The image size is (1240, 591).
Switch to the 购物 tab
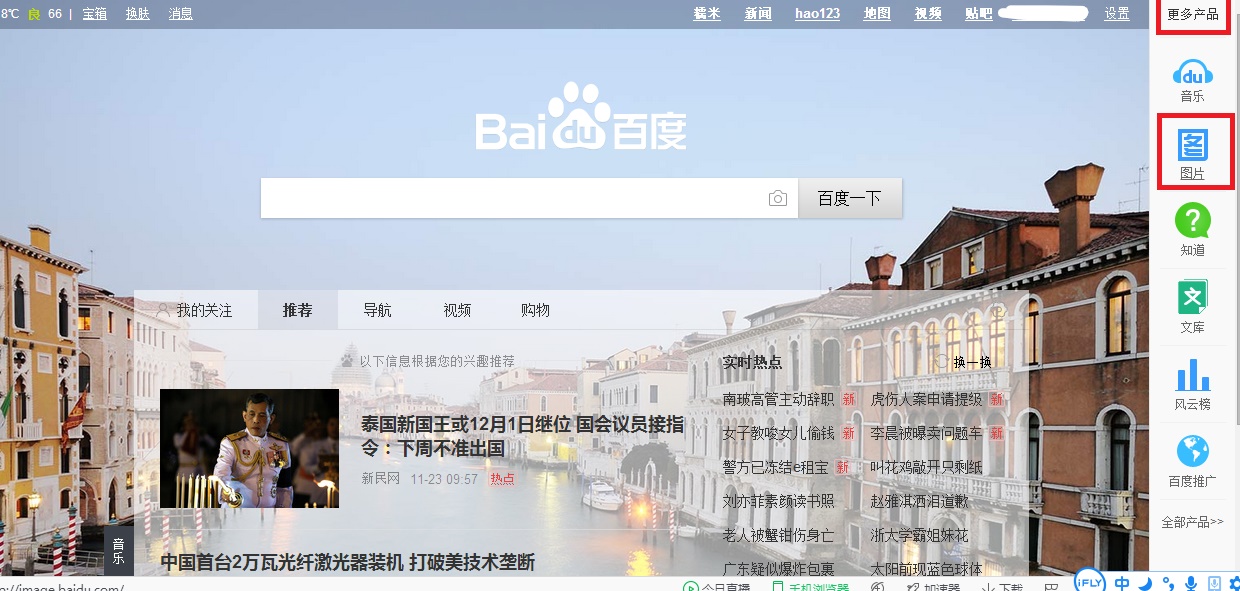point(536,310)
